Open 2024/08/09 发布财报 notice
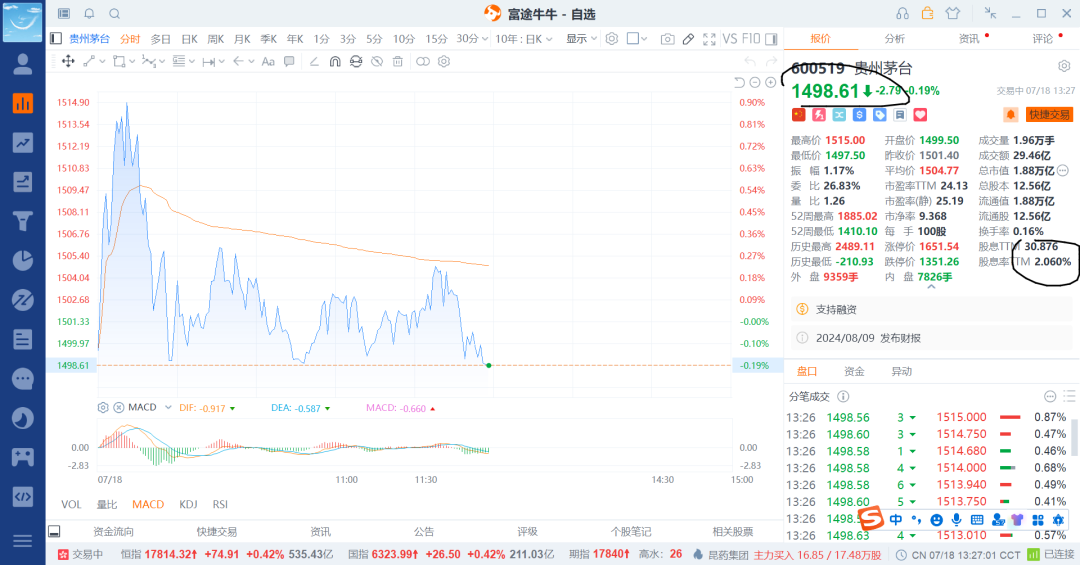This screenshot has height=565, width=1080. [931, 338]
